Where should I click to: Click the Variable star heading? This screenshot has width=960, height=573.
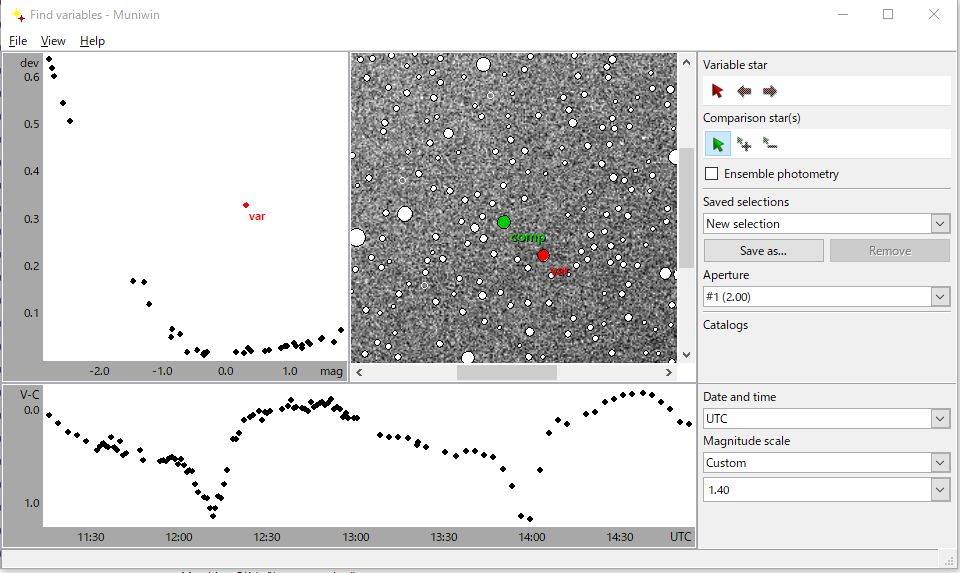(x=735, y=65)
